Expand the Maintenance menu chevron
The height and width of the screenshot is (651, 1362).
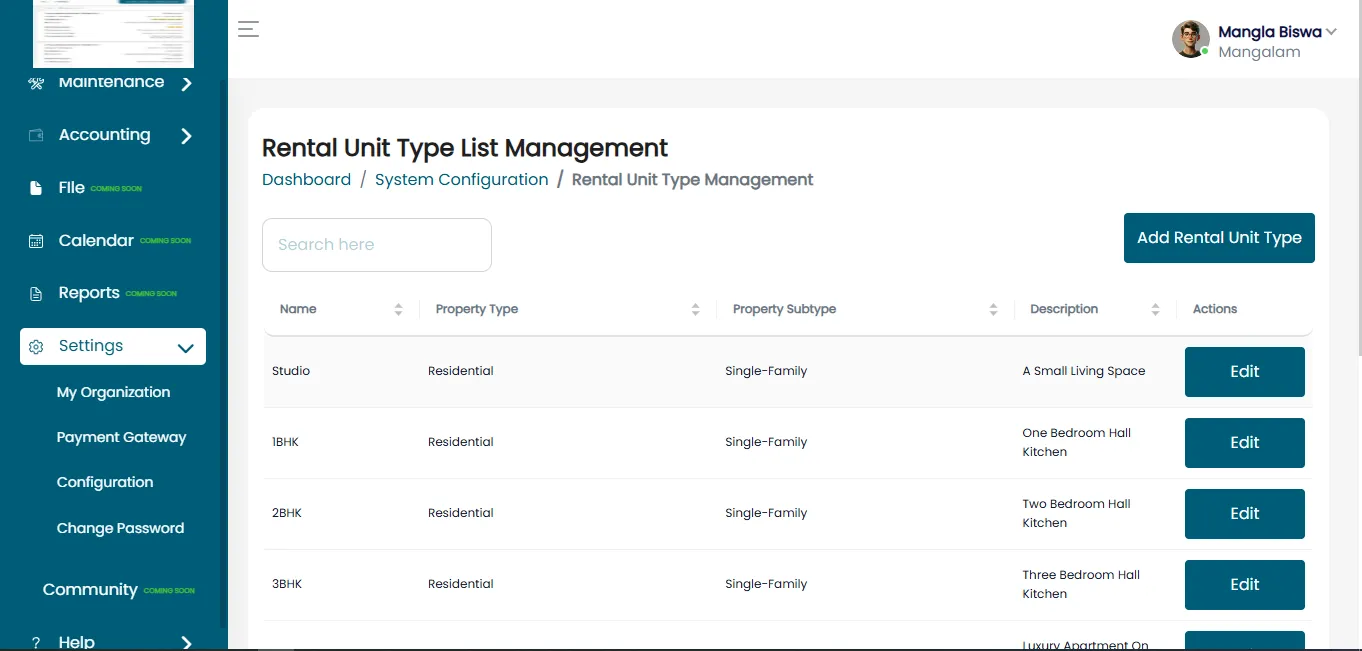pyautogui.click(x=186, y=84)
